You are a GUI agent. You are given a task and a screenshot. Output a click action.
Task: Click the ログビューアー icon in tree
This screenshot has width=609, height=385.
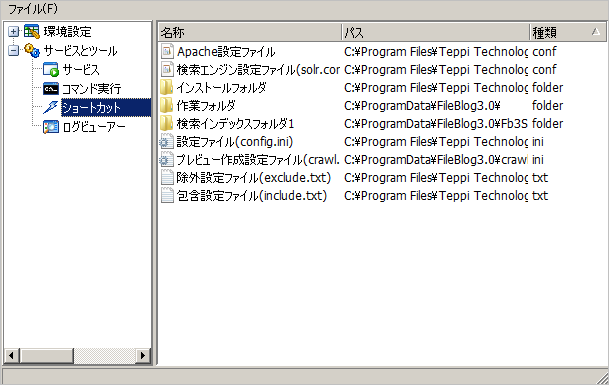click(x=51, y=126)
